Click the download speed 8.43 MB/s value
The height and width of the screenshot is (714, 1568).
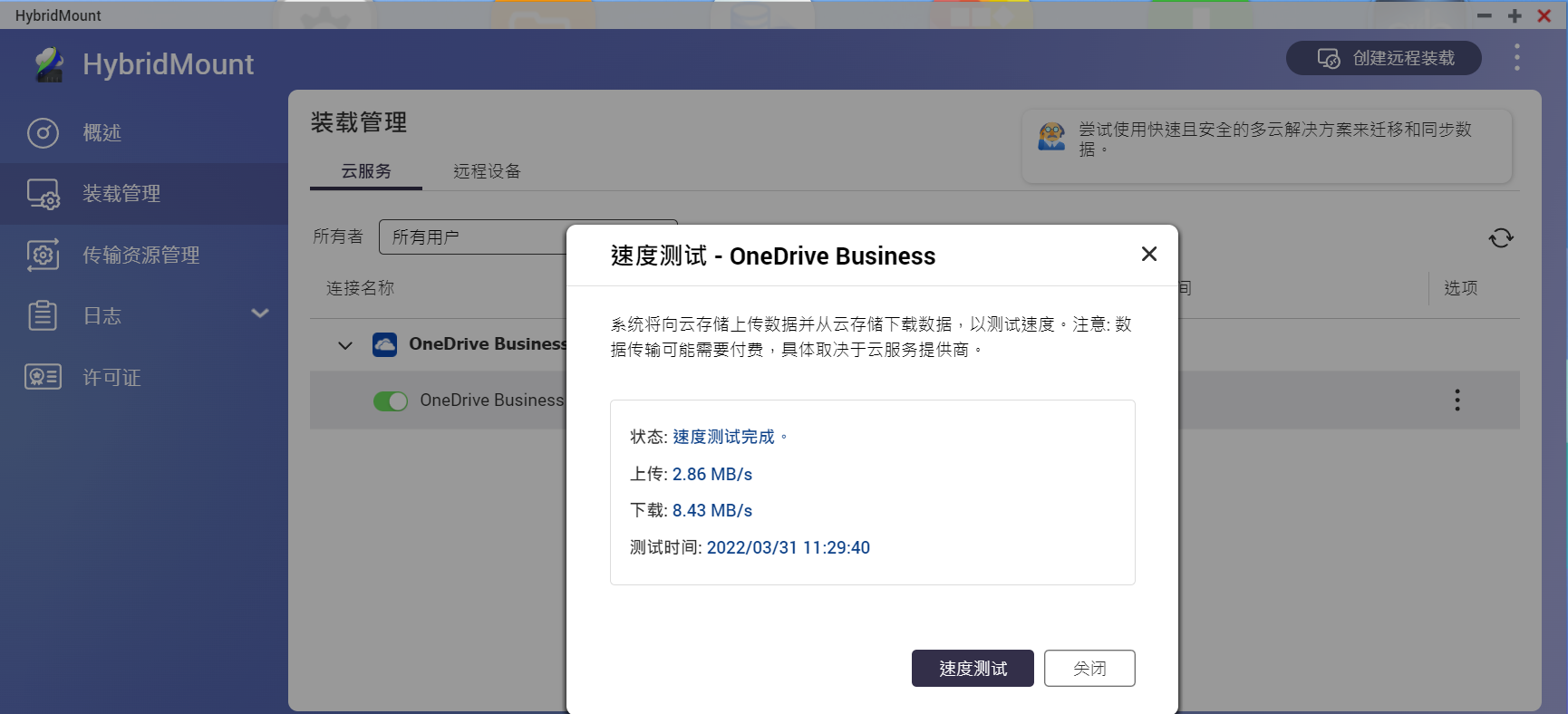click(x=712, y=511)
